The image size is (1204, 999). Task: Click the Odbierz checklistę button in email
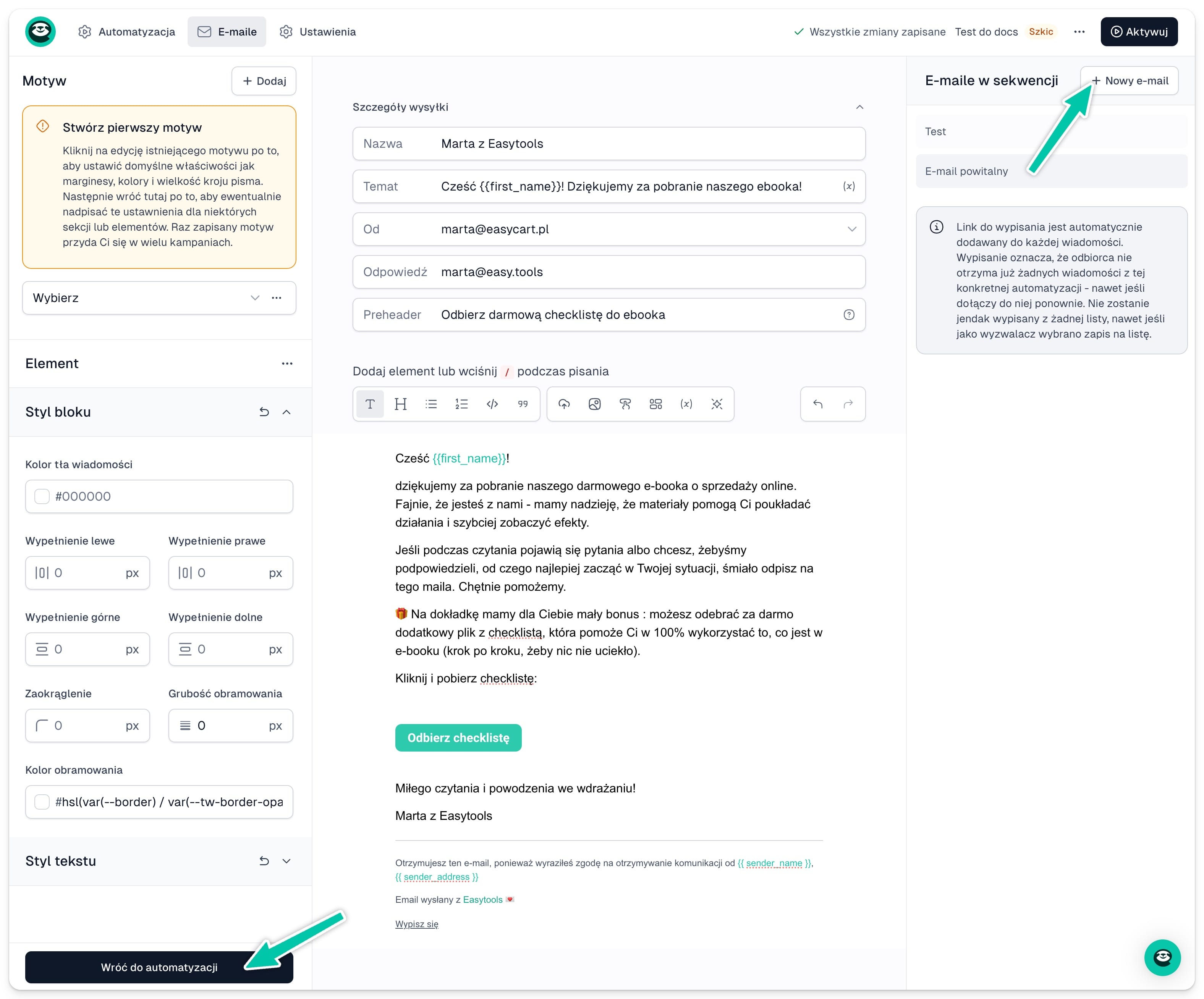458,738
